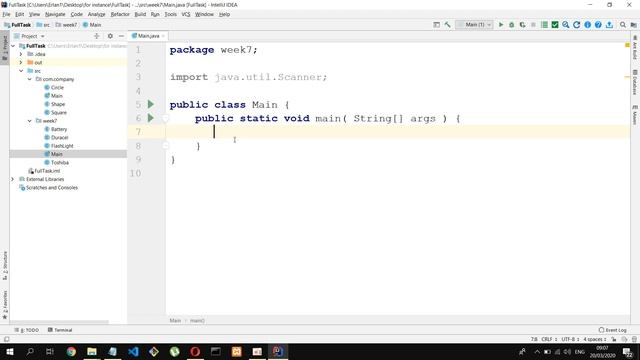The height and width of the screenshot is (360, 640).
Task: Click the blue info icon in the toolbar
Action: [587, 25]
